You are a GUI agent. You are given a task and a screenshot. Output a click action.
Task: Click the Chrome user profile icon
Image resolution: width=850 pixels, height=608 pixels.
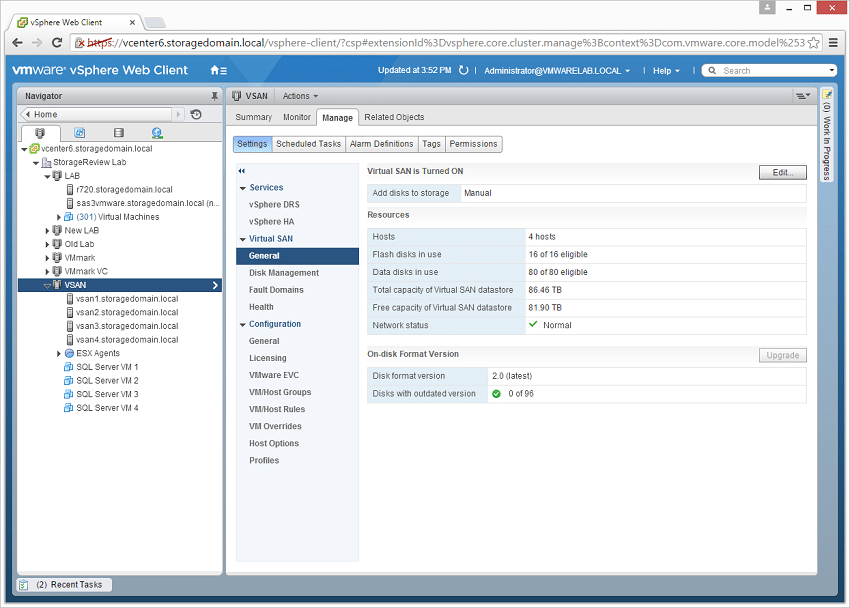tap(767, 8)
